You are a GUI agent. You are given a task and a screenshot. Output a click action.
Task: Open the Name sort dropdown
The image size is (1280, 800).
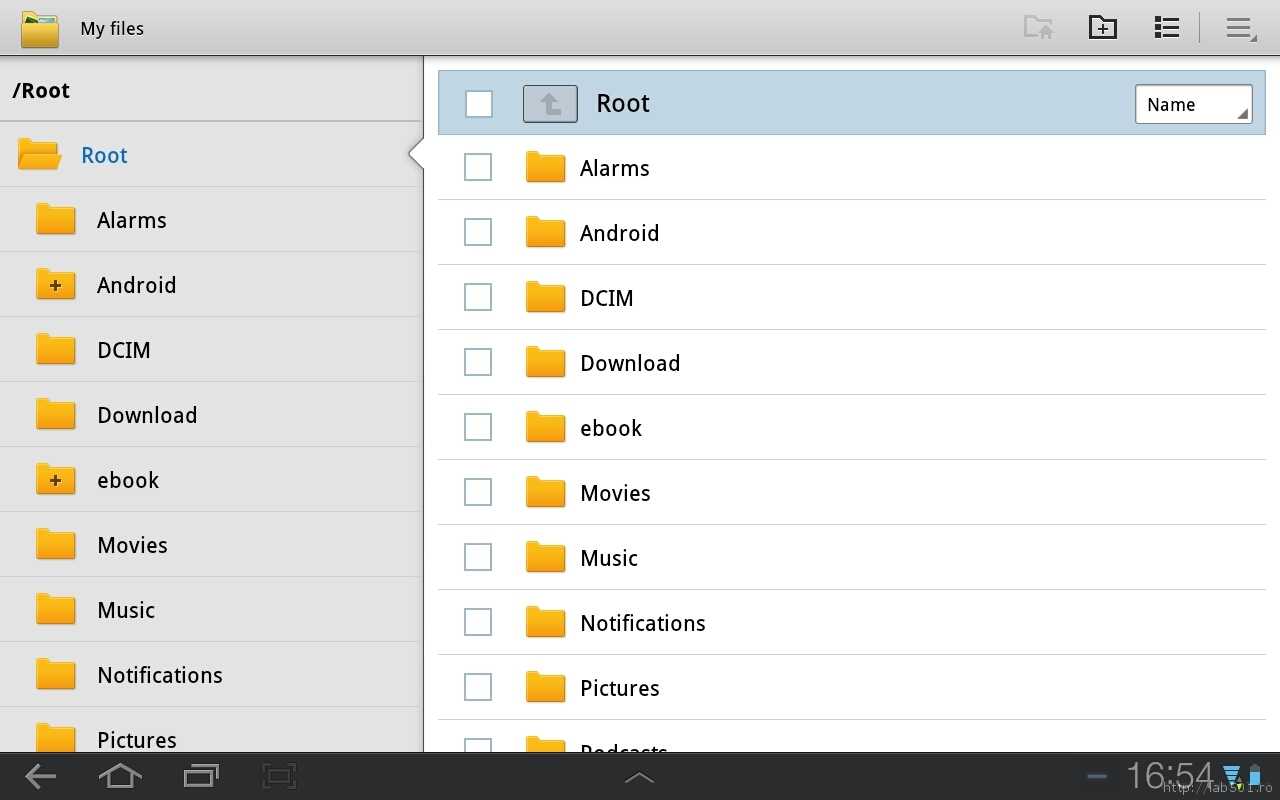[x=1194, y=105]
